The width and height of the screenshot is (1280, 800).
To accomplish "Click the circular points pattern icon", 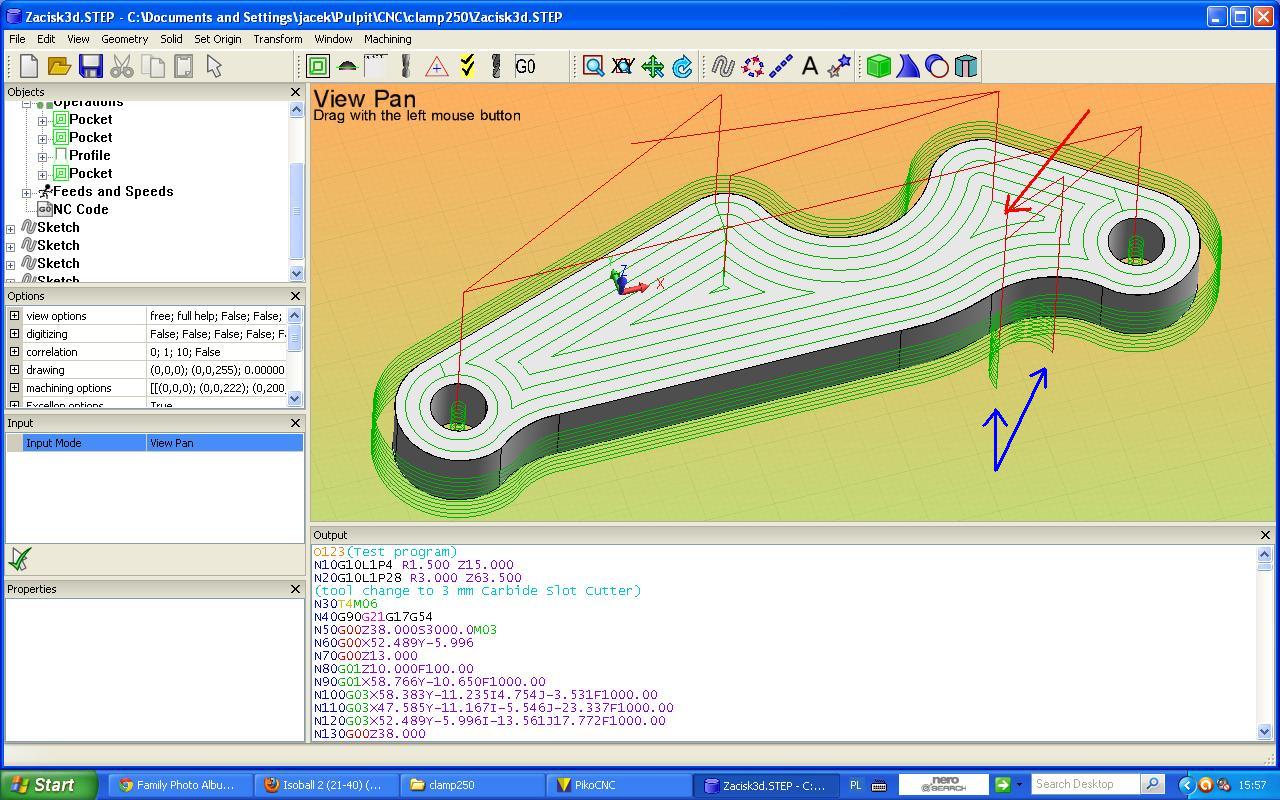I will tap(753, 66).
